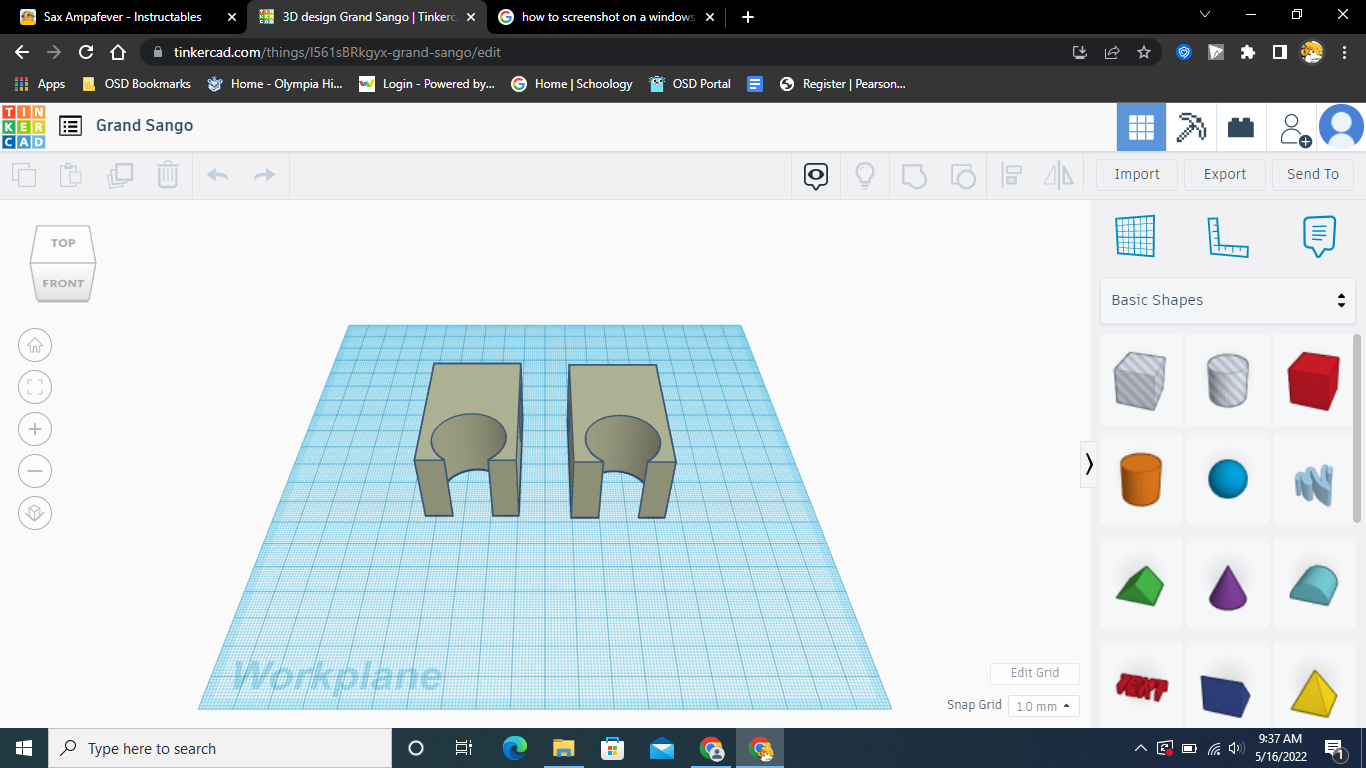Viewport: 1366px width, 768px height.
Task: Pick the dark blue Wedge shape
Action: 1228,686
